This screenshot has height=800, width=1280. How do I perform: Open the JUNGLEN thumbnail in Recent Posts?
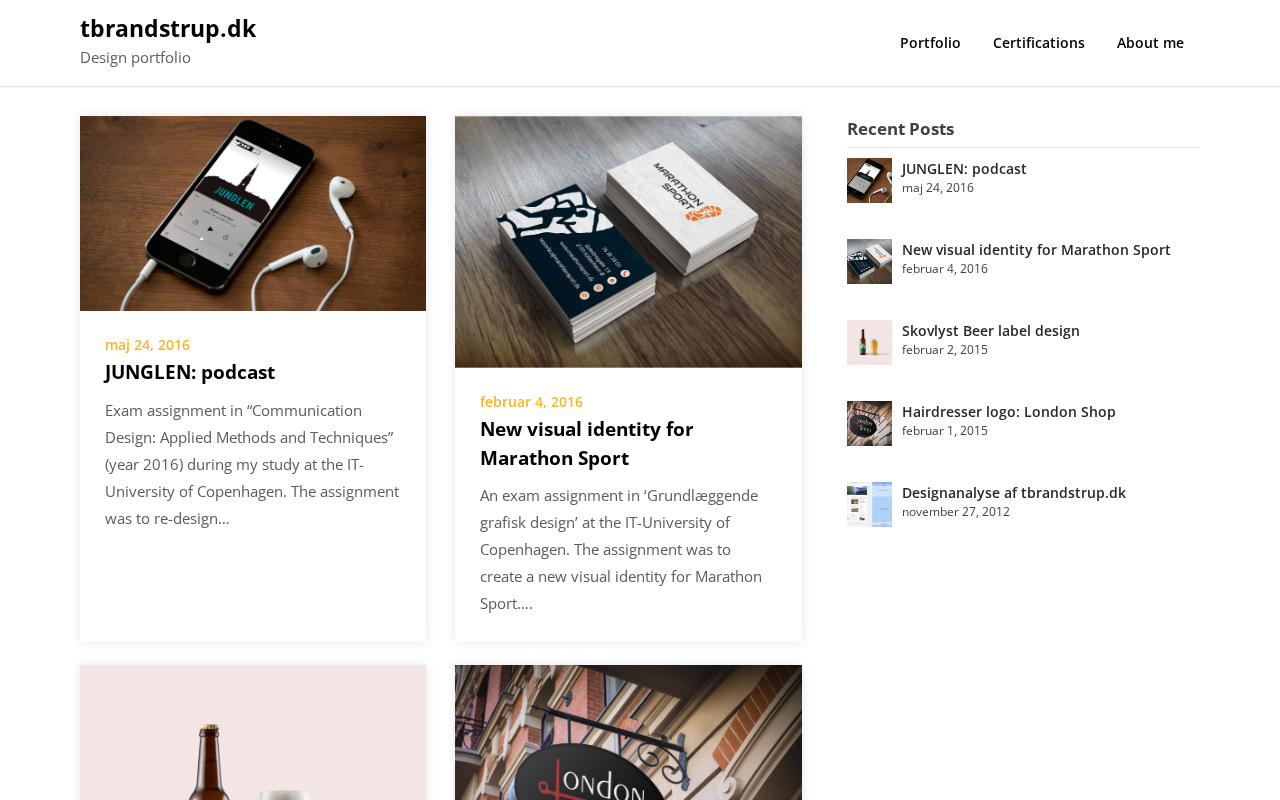click(x=869, y=180)
